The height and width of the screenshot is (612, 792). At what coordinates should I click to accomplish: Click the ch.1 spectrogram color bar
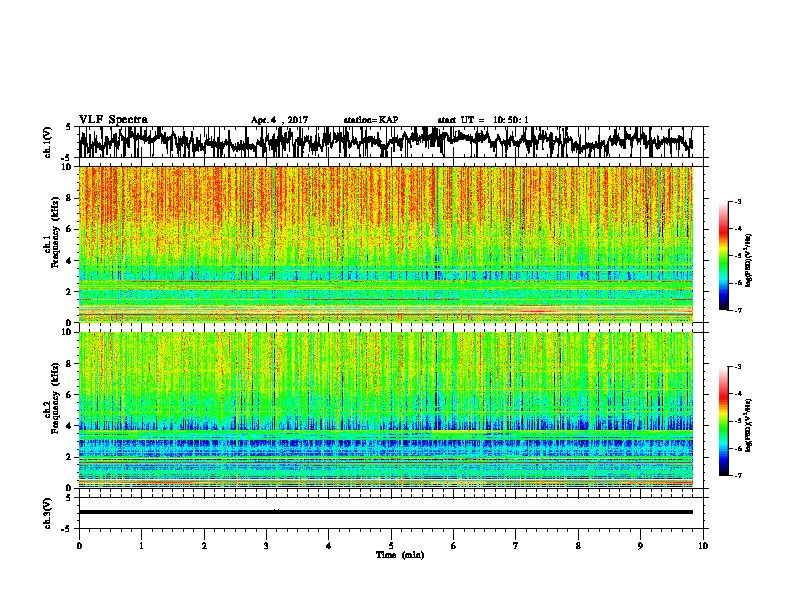723,256
